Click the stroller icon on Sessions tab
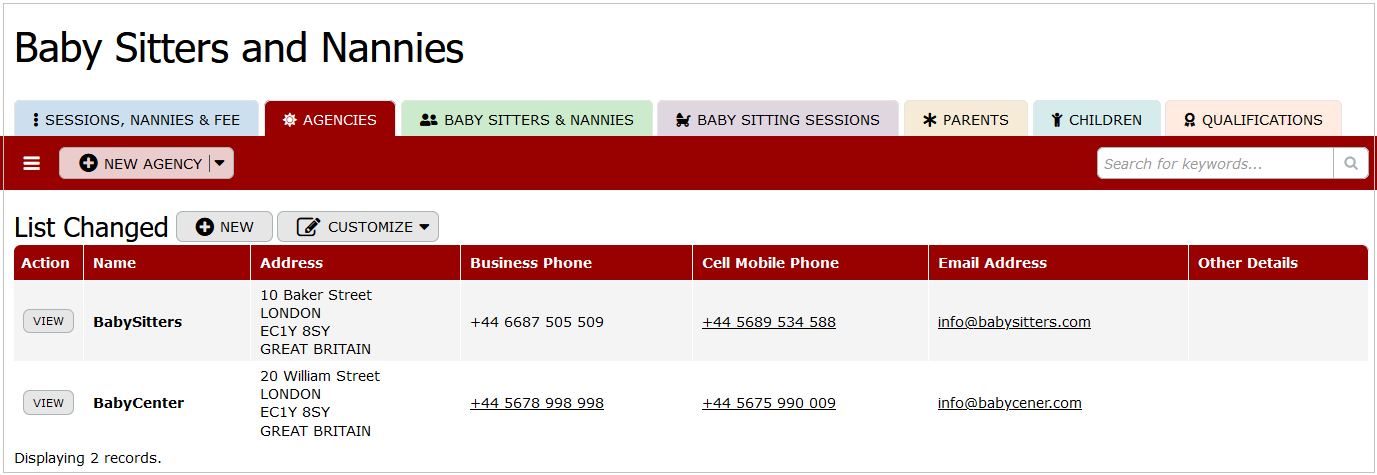Image resolution: width=1377 pixels, height=475 pixels. tap(684, 120)
